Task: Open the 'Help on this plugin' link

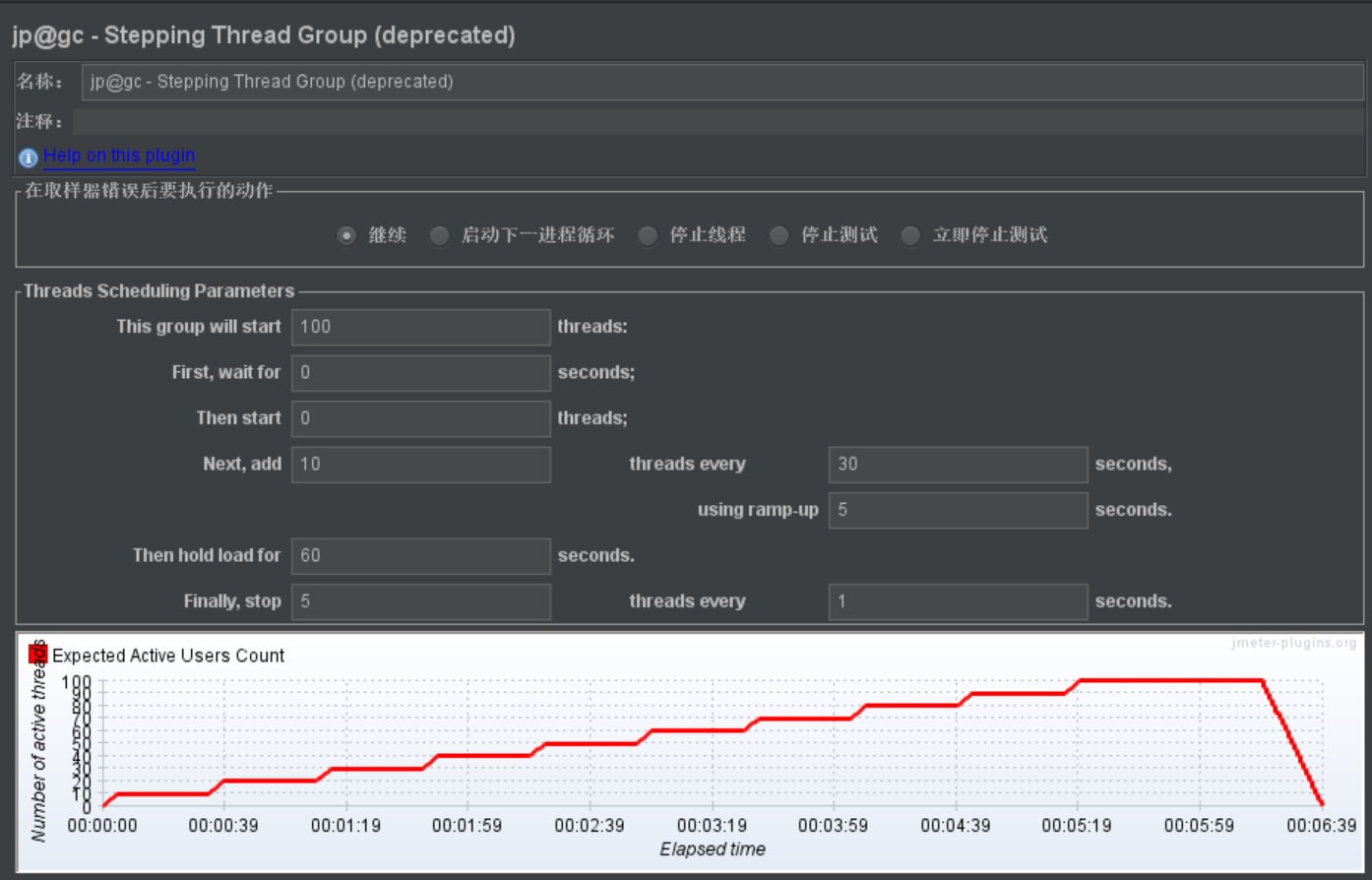Action: (x=119, y=156)
